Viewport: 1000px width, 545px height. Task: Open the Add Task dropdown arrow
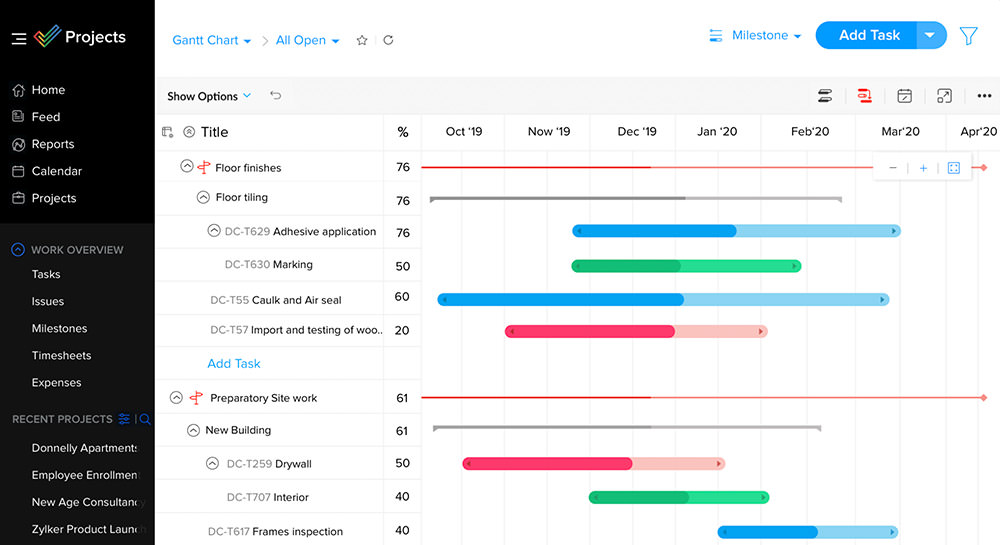coord(930,36)
